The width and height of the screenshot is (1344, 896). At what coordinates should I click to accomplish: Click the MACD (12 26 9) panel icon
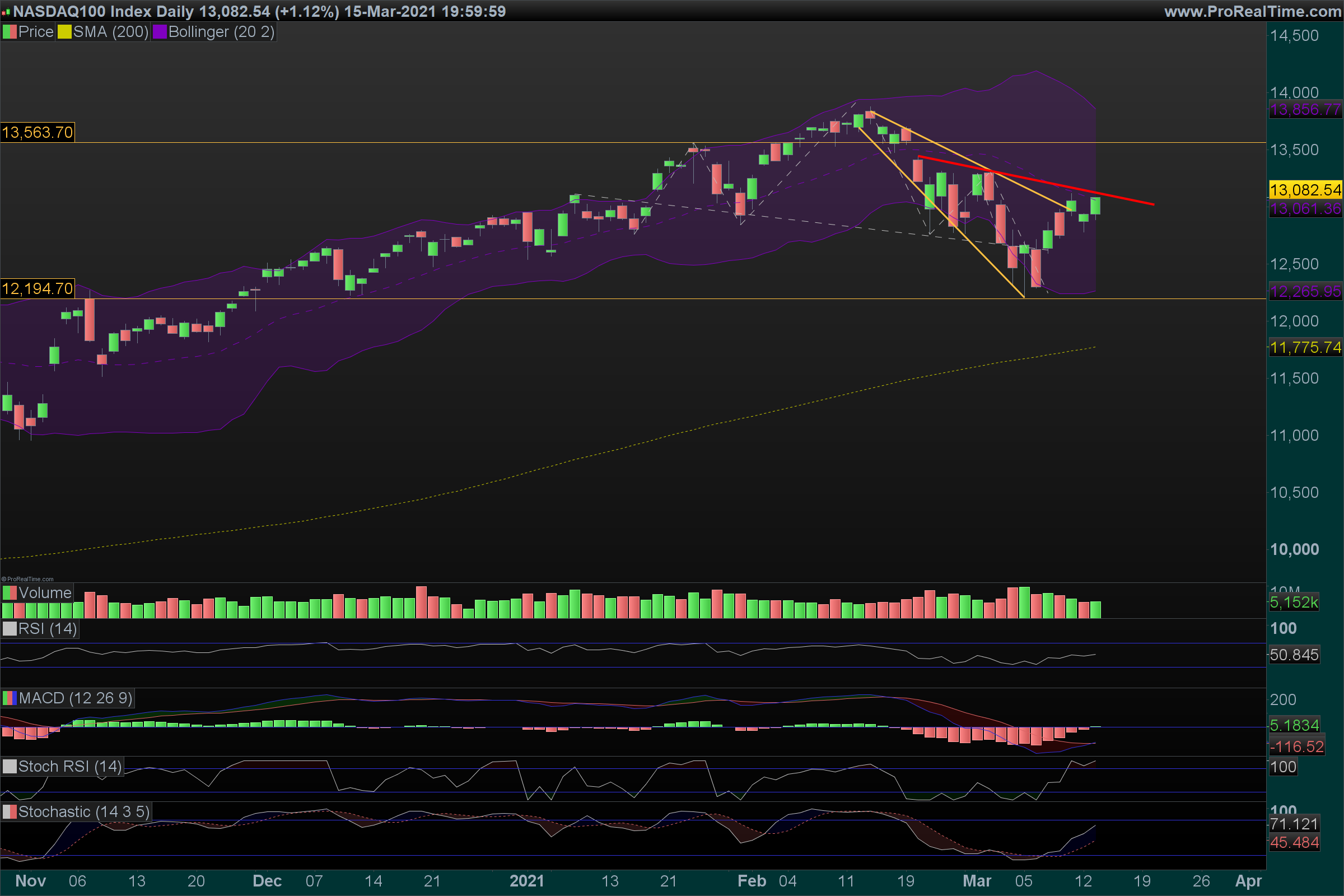point(10,698)
